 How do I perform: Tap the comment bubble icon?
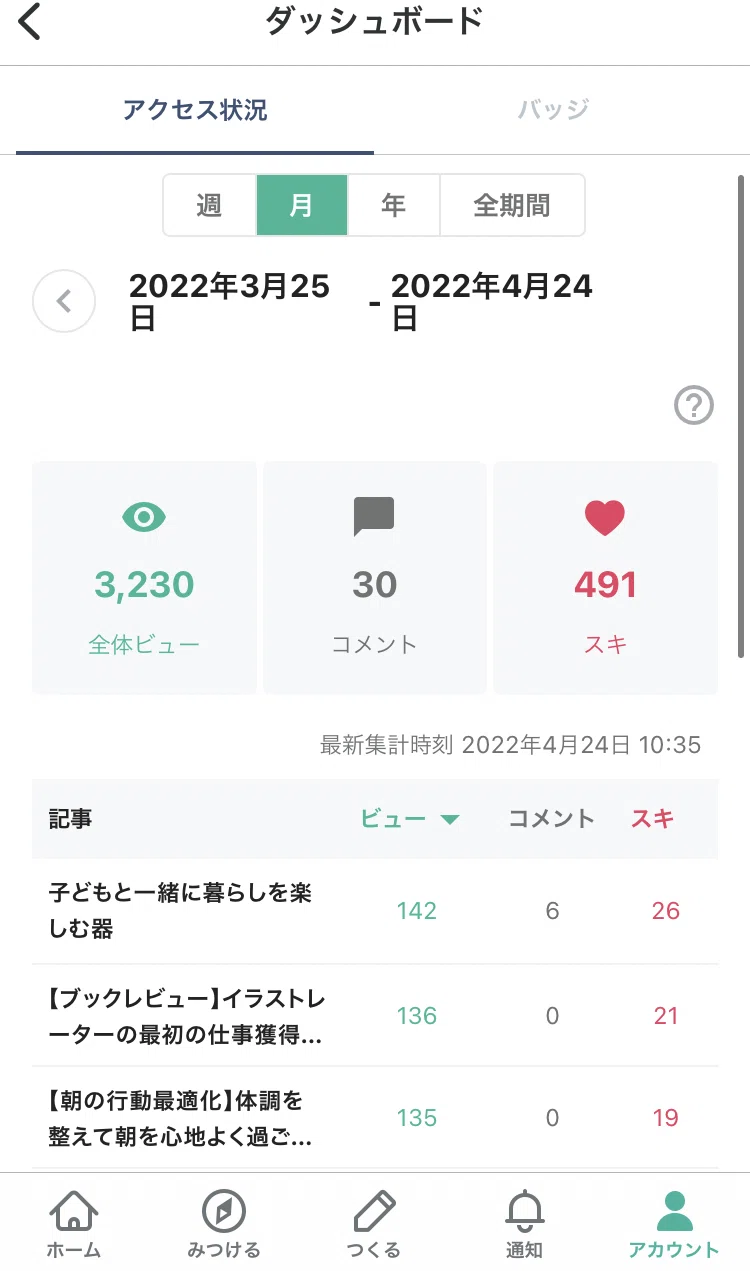click(375, 517)
